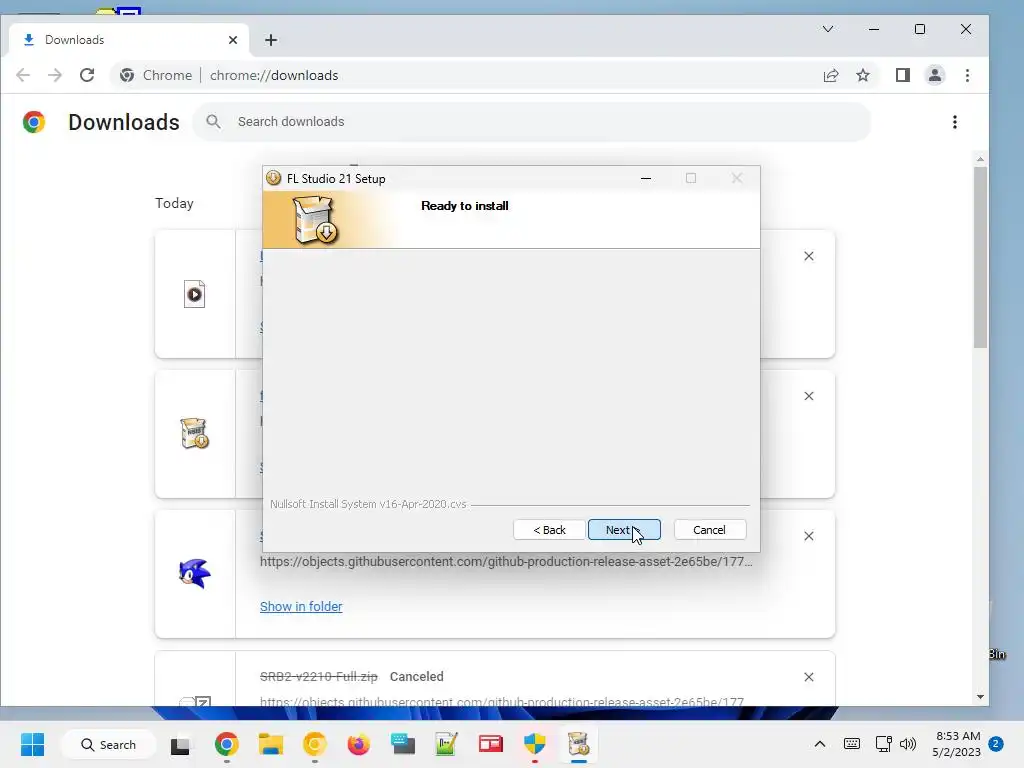The height and width of the screenshot is (768, 1024).
Task: Remove the first download entry with the X
Action: click(808, 256)
